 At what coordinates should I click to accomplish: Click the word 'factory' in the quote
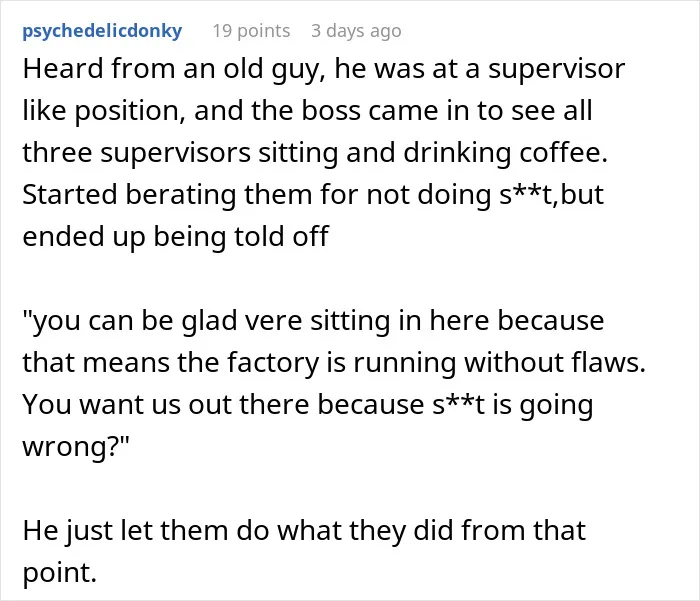[x=273, y=363]
